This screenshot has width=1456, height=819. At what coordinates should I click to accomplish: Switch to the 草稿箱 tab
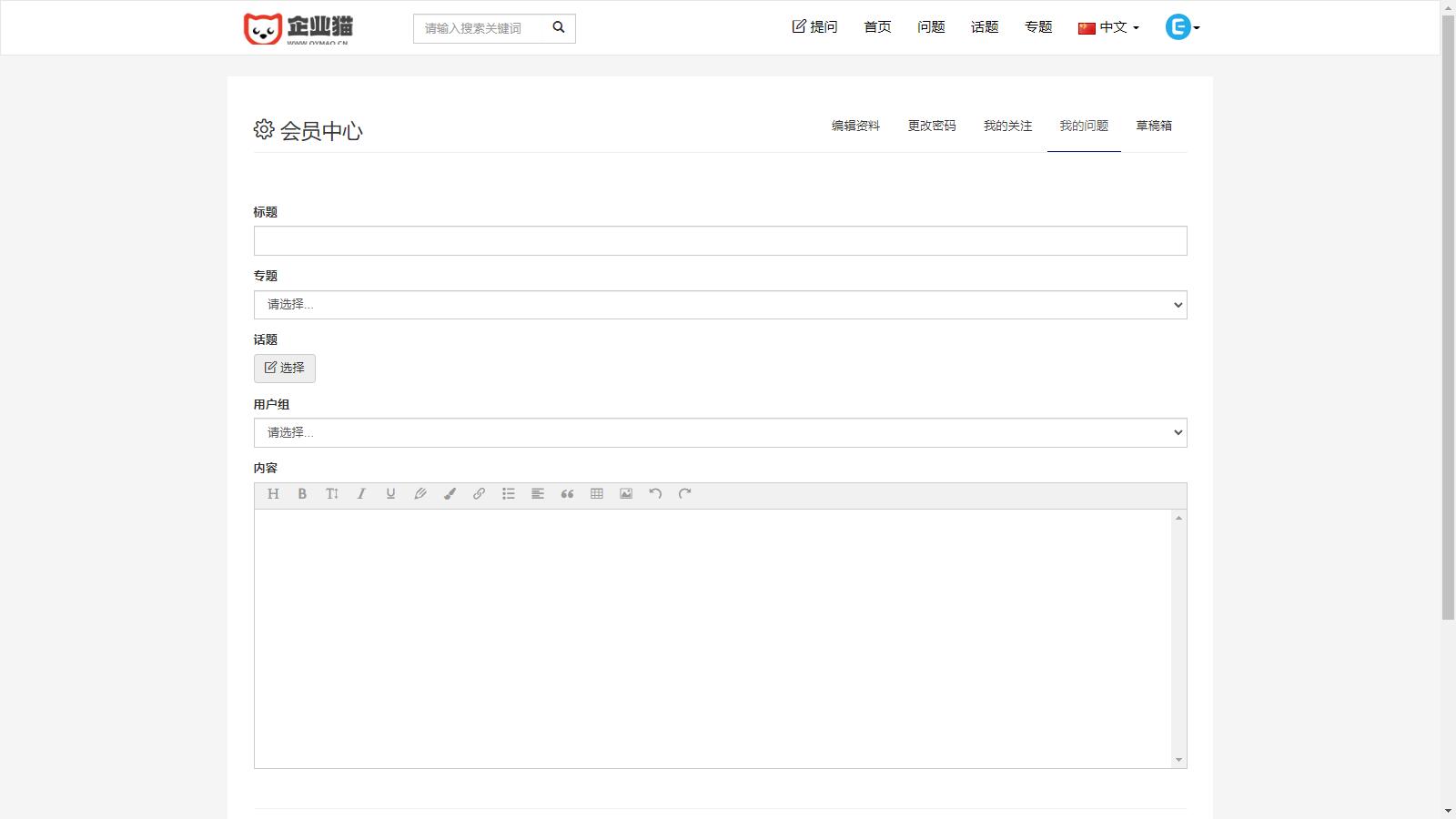tap(1153, 126)
